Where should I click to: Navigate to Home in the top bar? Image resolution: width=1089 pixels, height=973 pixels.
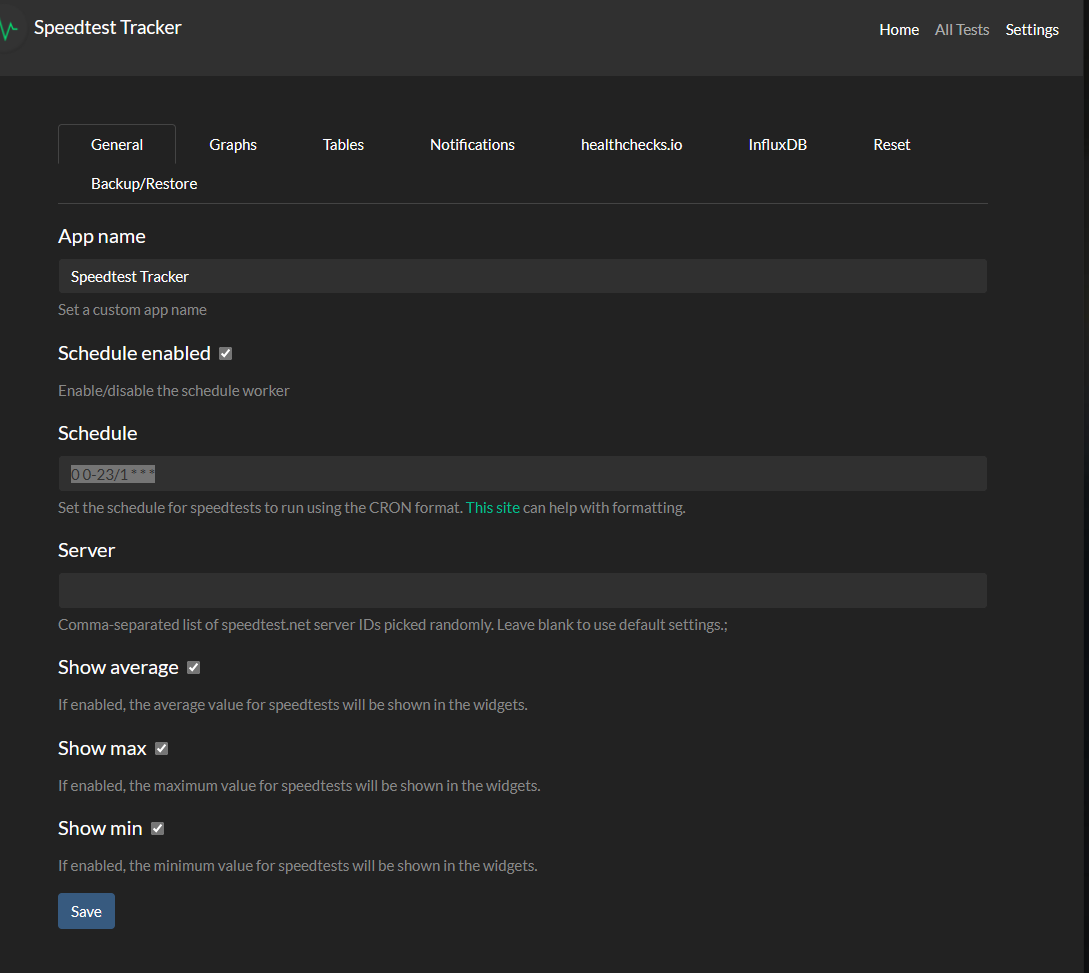pos(898,29)
